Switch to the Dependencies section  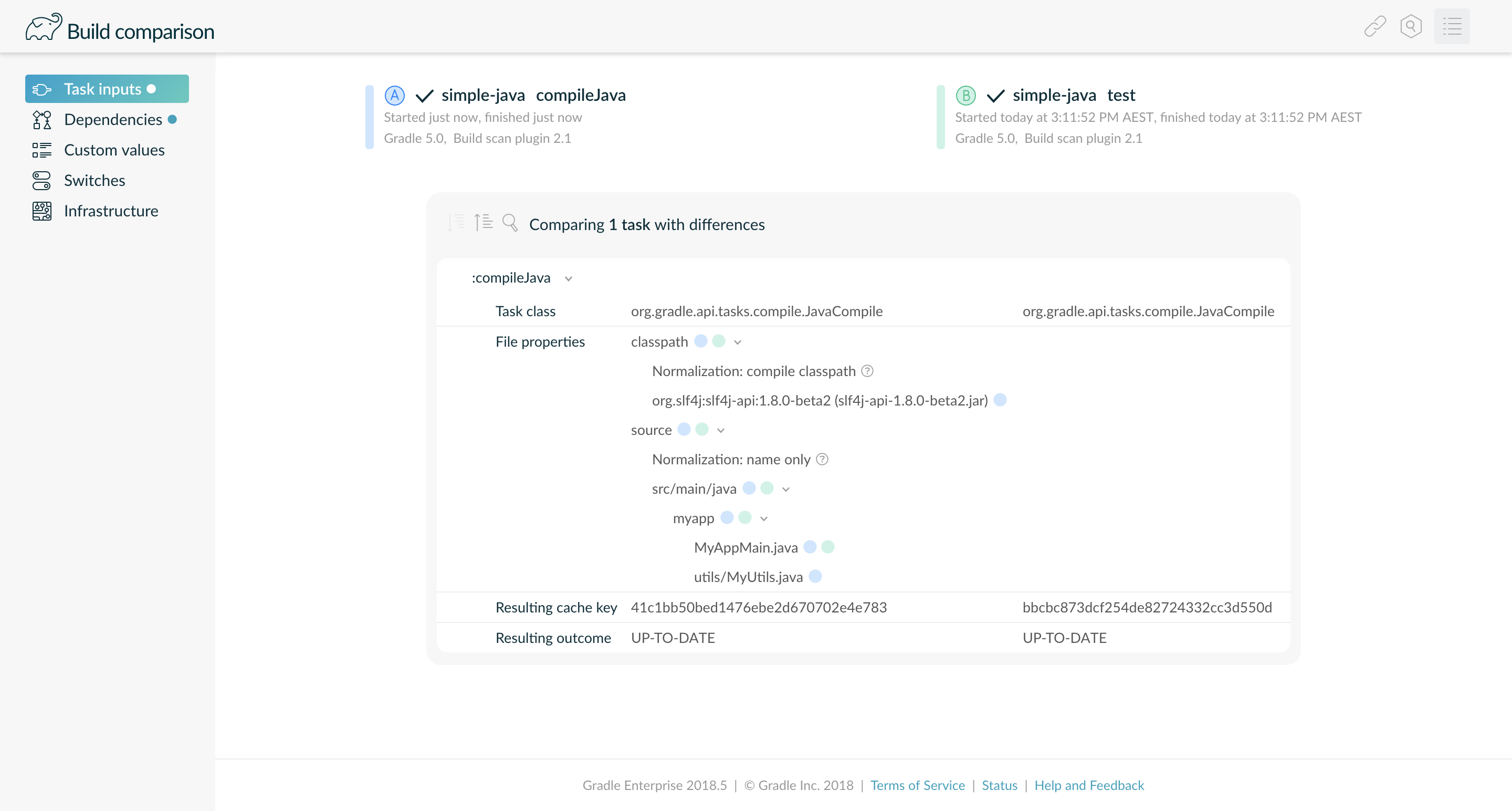113,120
